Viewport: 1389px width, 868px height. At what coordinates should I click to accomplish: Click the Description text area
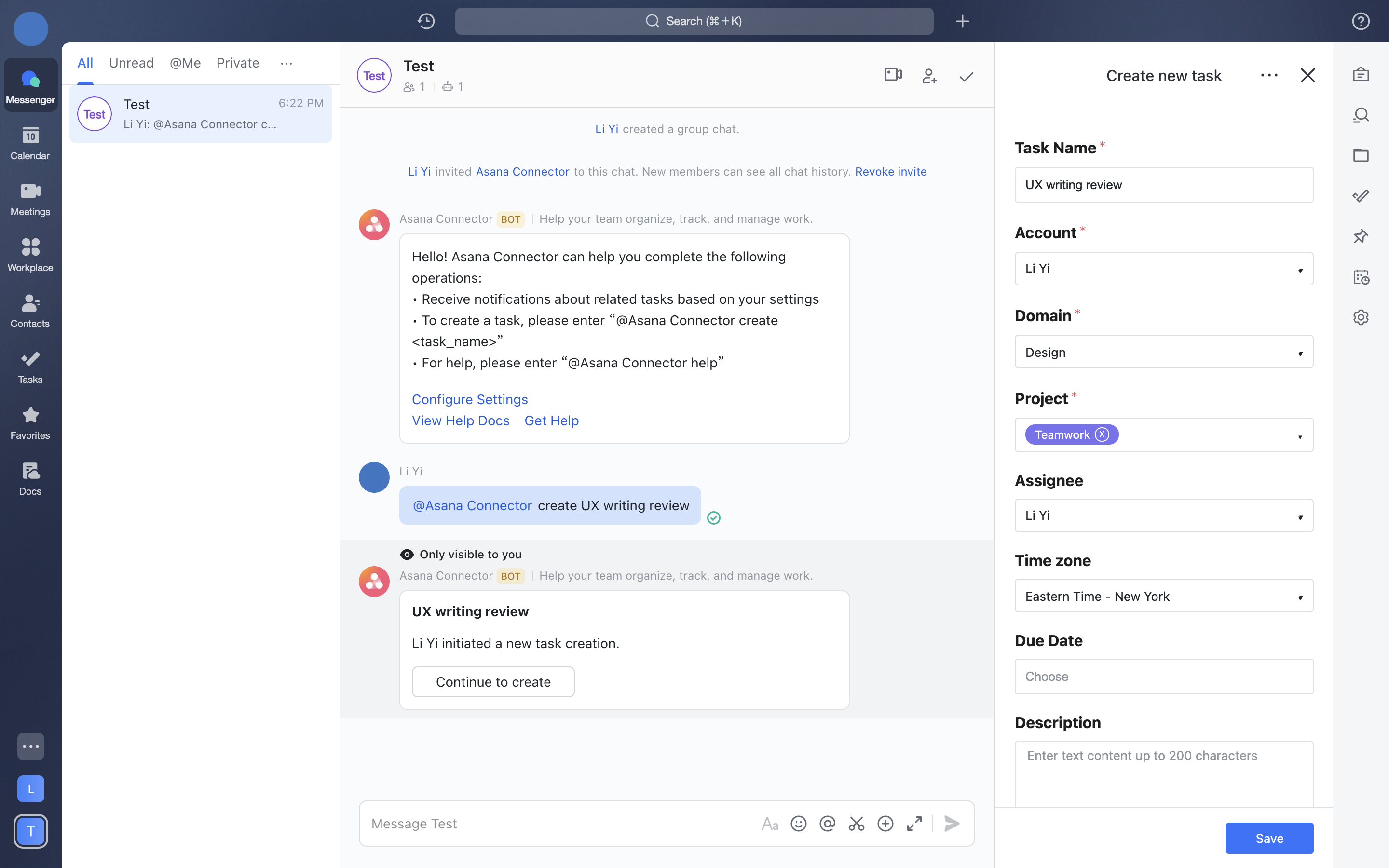1163,773
